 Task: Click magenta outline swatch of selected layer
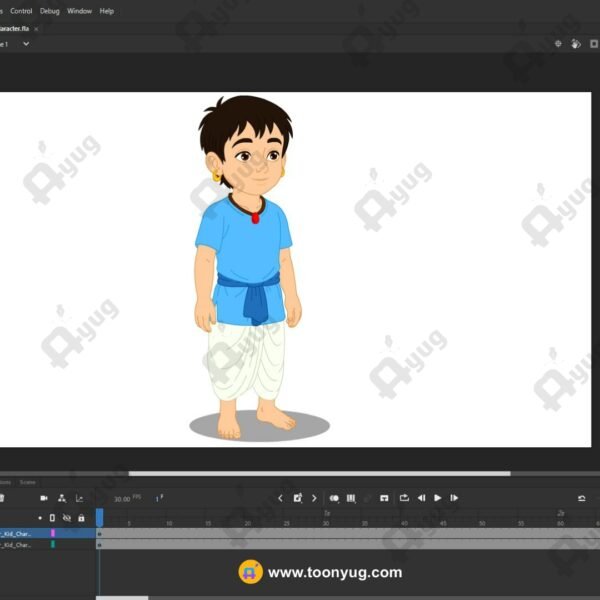pyautogui.click(x=53, y=533)
